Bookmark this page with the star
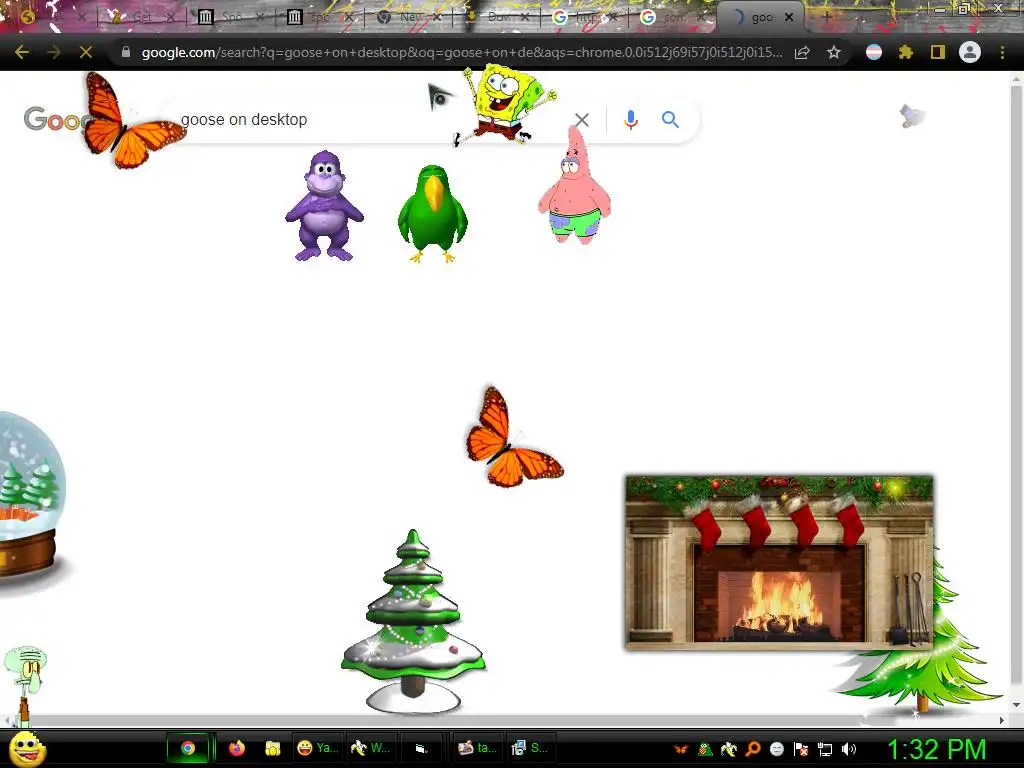The image size is (1024, 768). [833, 52]
